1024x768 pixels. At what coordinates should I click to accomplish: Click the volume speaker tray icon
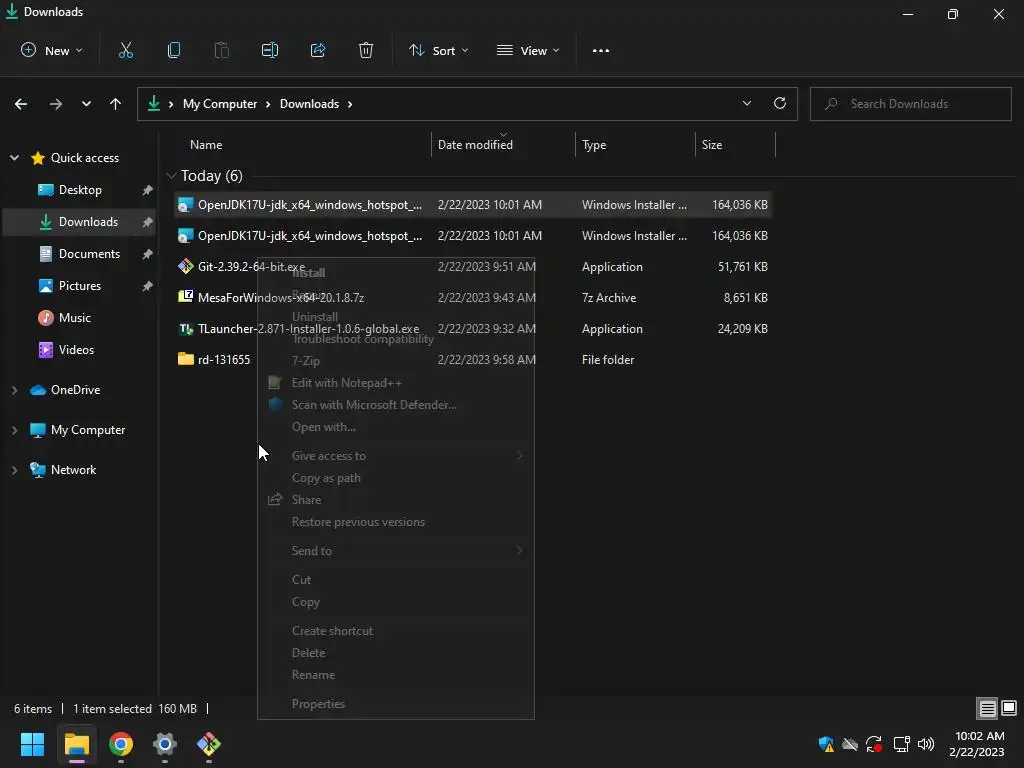pos(925,744)
